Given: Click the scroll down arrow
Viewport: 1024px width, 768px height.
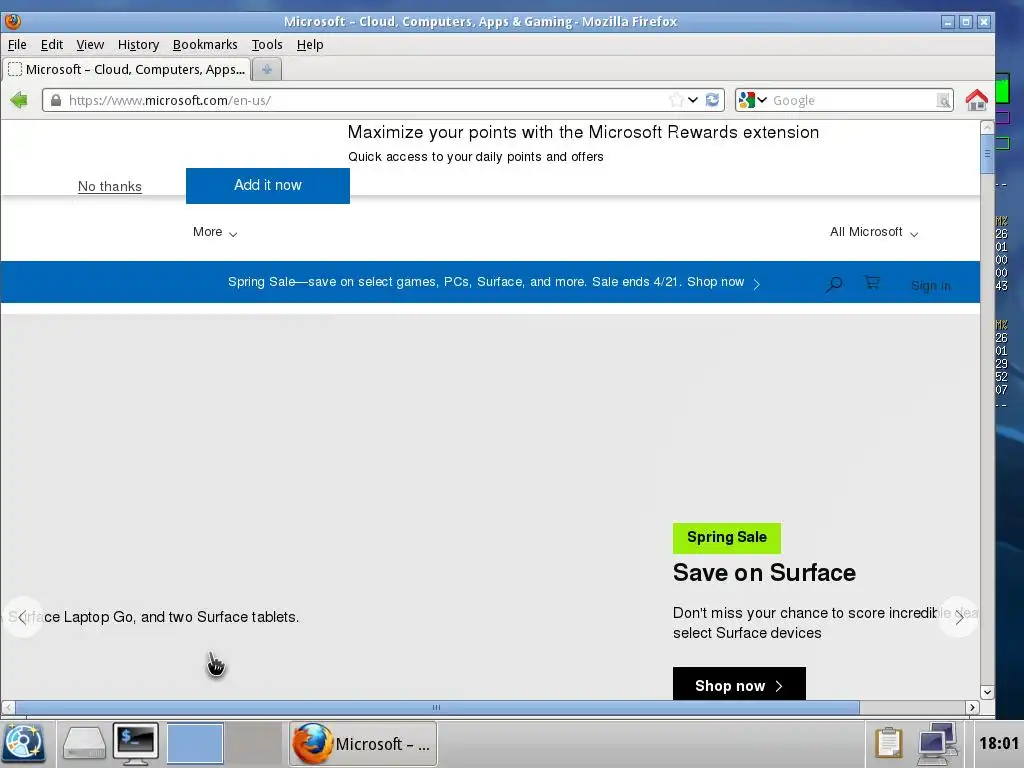Looking at the screenshot, I should tap(987, 692).
